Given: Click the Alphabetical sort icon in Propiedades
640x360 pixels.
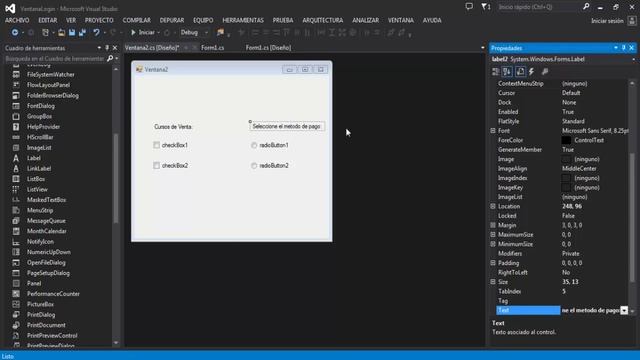Looking at the screenshot, I should pyautogui.click(x=507, y=72).
